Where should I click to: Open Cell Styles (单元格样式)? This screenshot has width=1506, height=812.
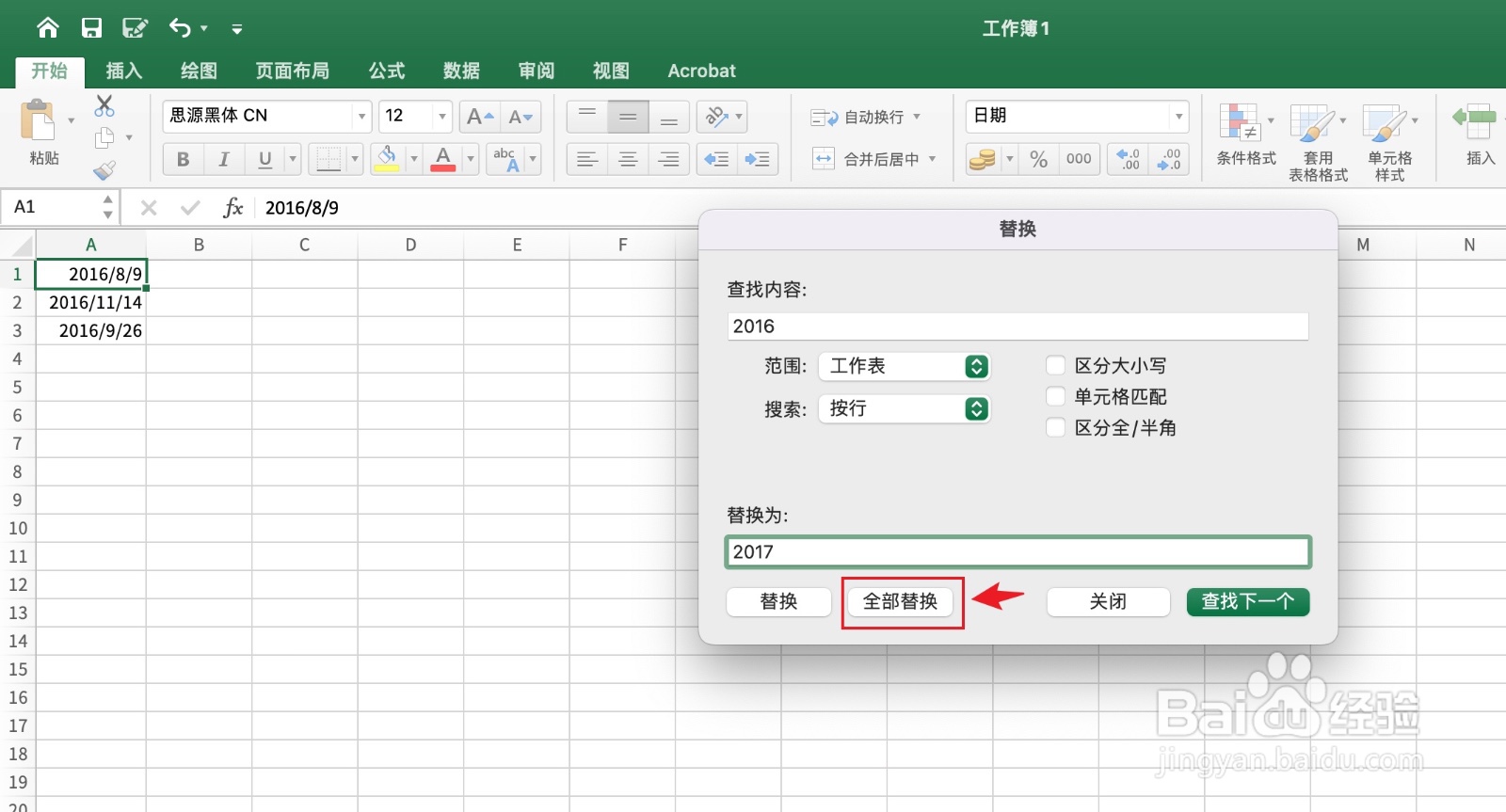1390,142
